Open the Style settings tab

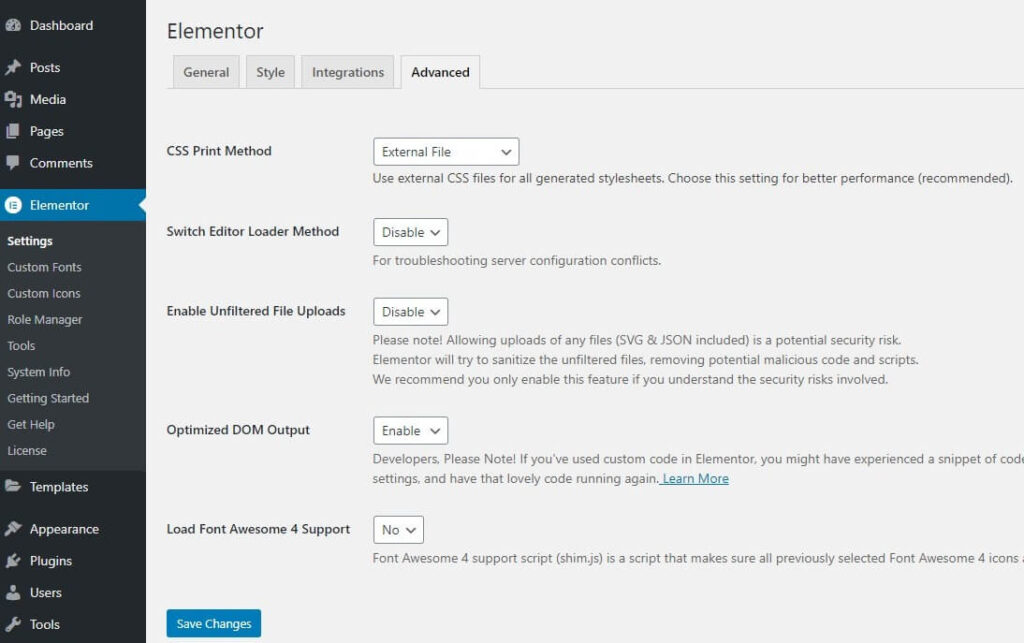pos(270,72)
